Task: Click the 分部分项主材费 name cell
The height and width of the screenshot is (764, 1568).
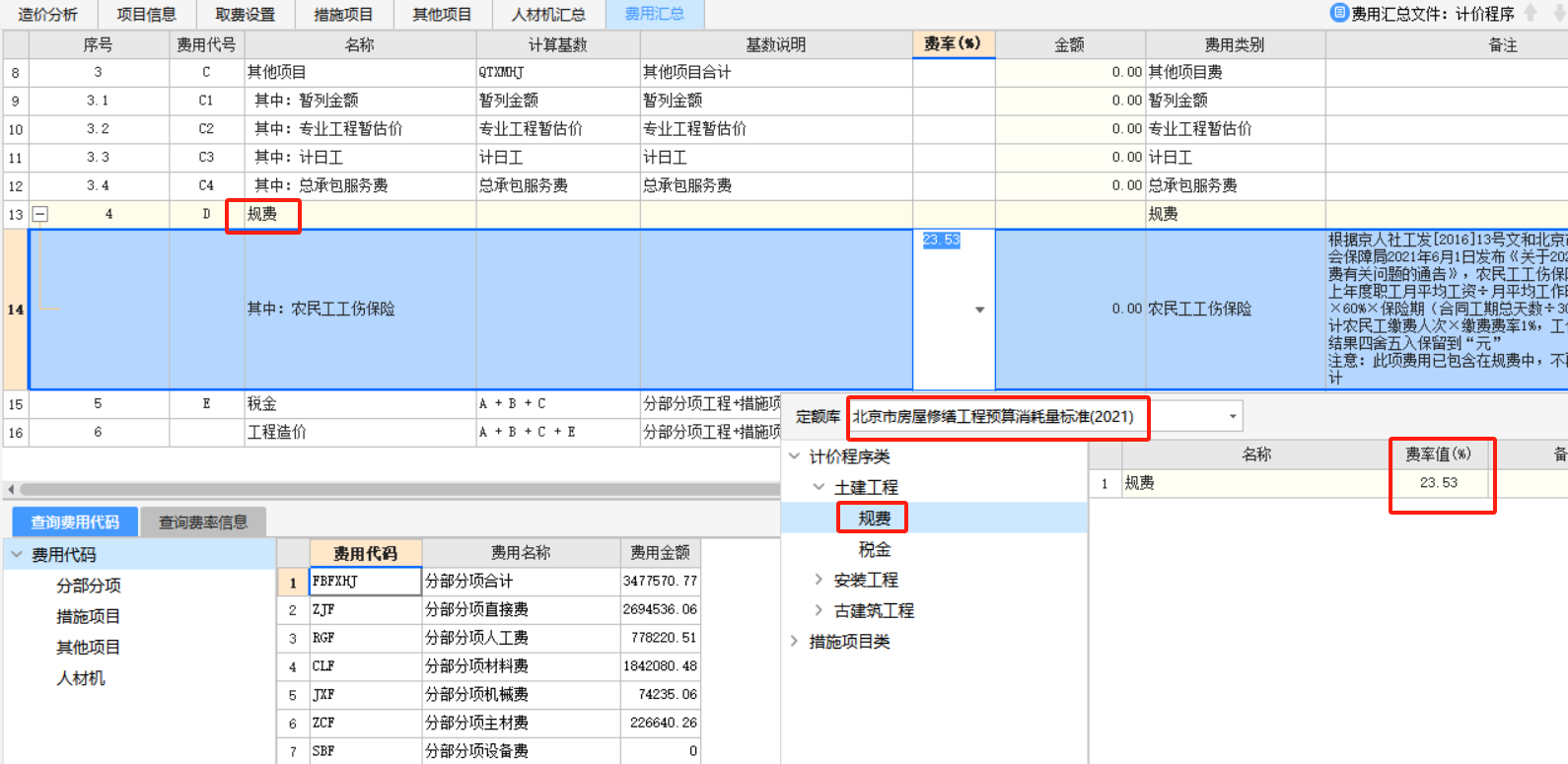Action: 522,723
